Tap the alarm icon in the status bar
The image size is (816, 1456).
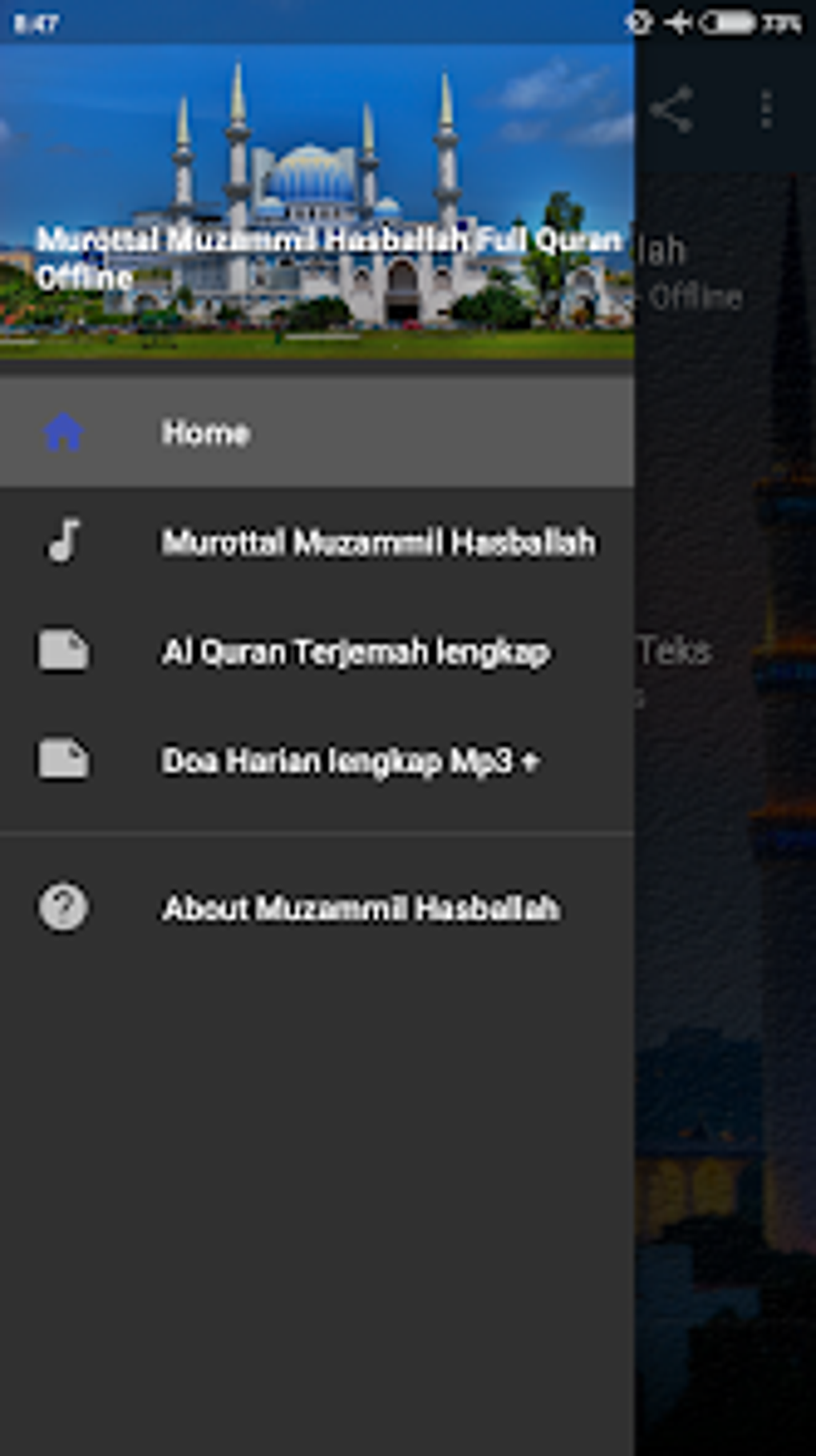tap(638, 23)
